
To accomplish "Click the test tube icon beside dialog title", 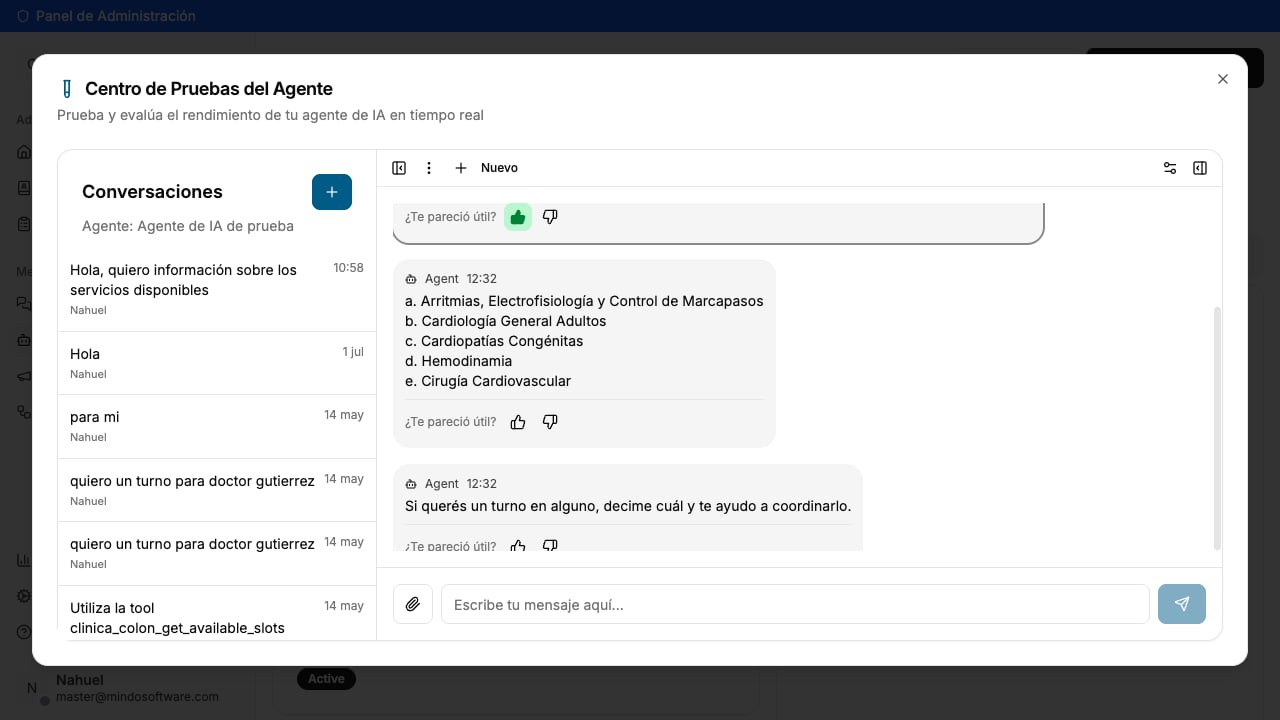I will point(67,89).
